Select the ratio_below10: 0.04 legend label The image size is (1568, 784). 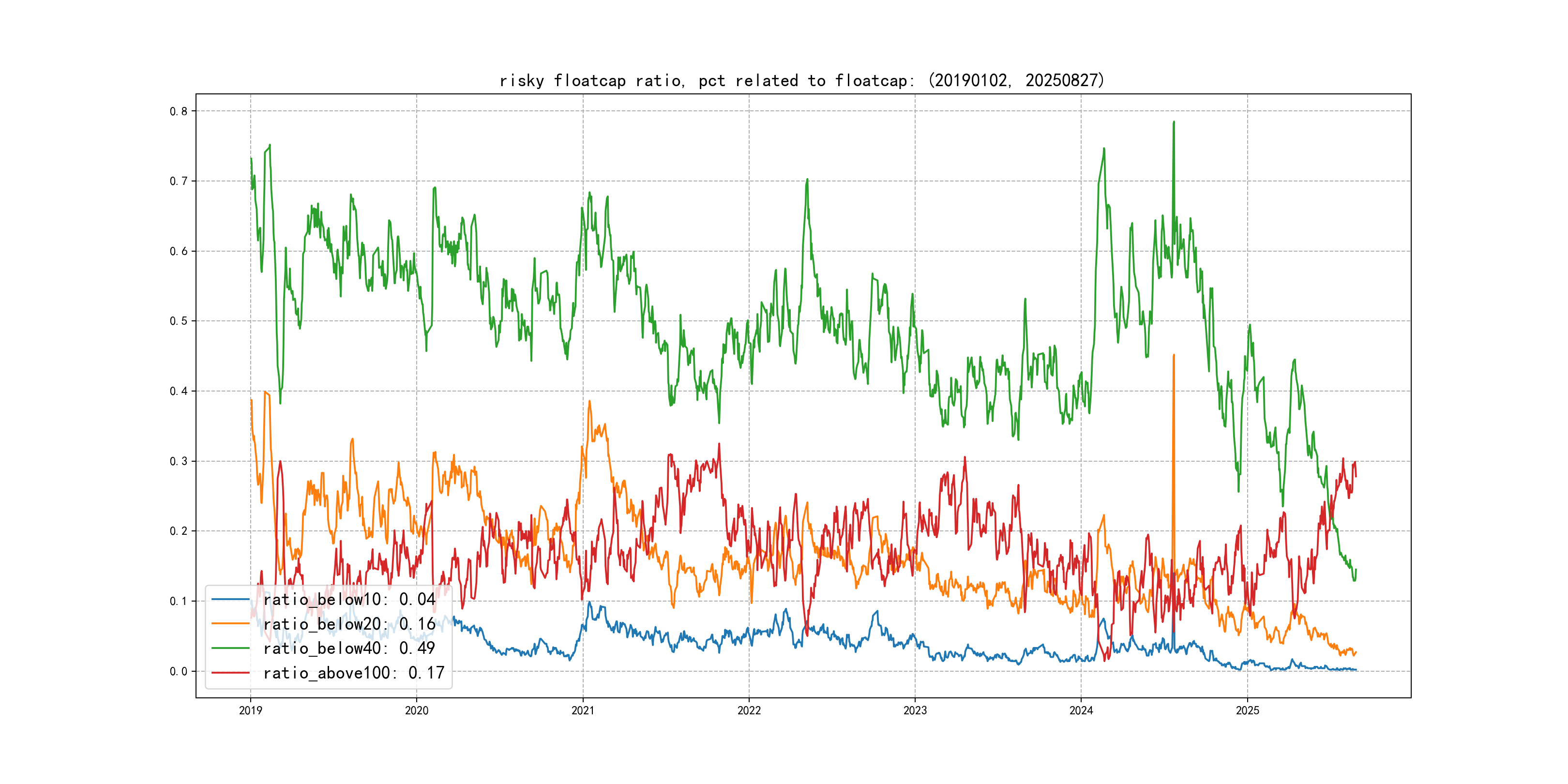[x=349, y=600]
